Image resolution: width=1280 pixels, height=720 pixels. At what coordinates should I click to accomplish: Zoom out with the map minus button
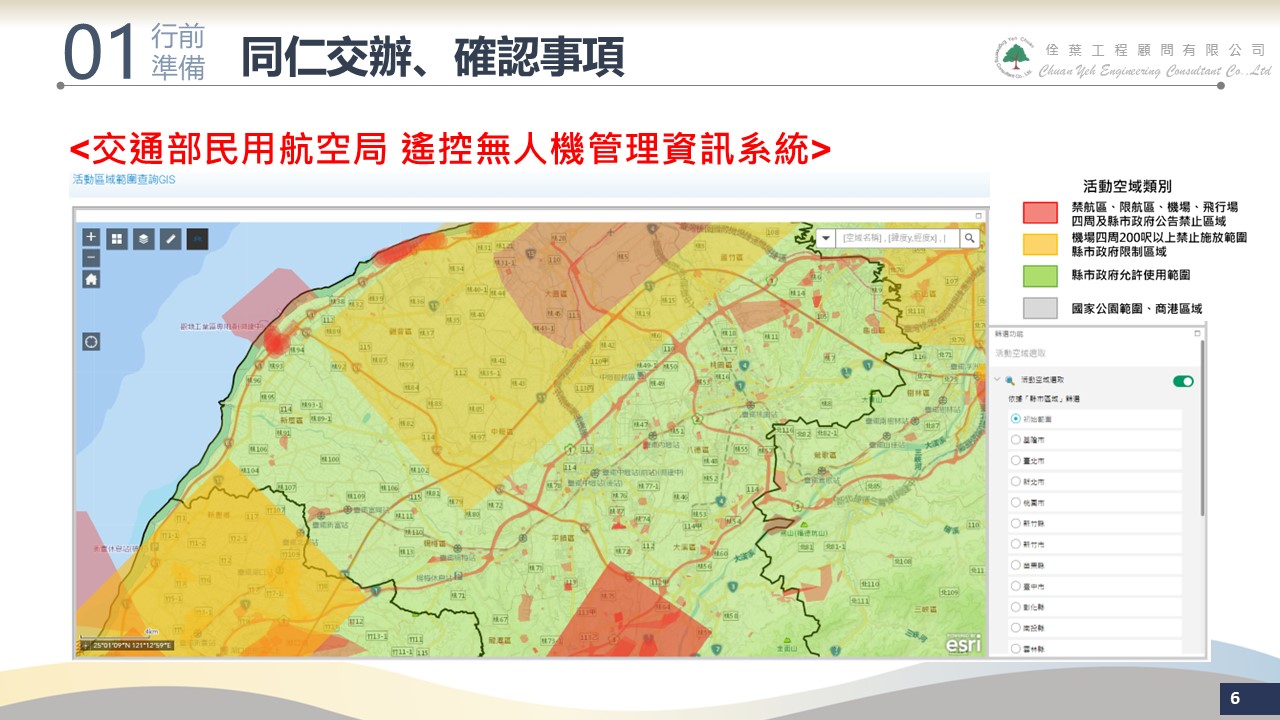[91, 257]
